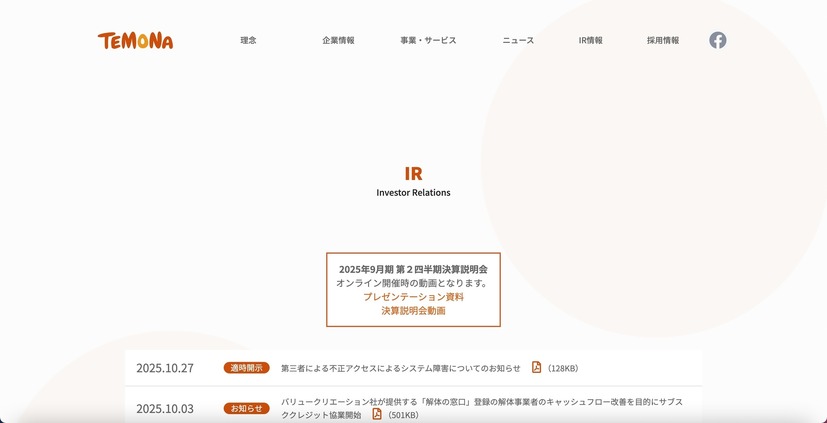The width and height of the screenshot is (827, 423).
Task: Open the ニュース menu item
Action: click(x=518, y=40)
